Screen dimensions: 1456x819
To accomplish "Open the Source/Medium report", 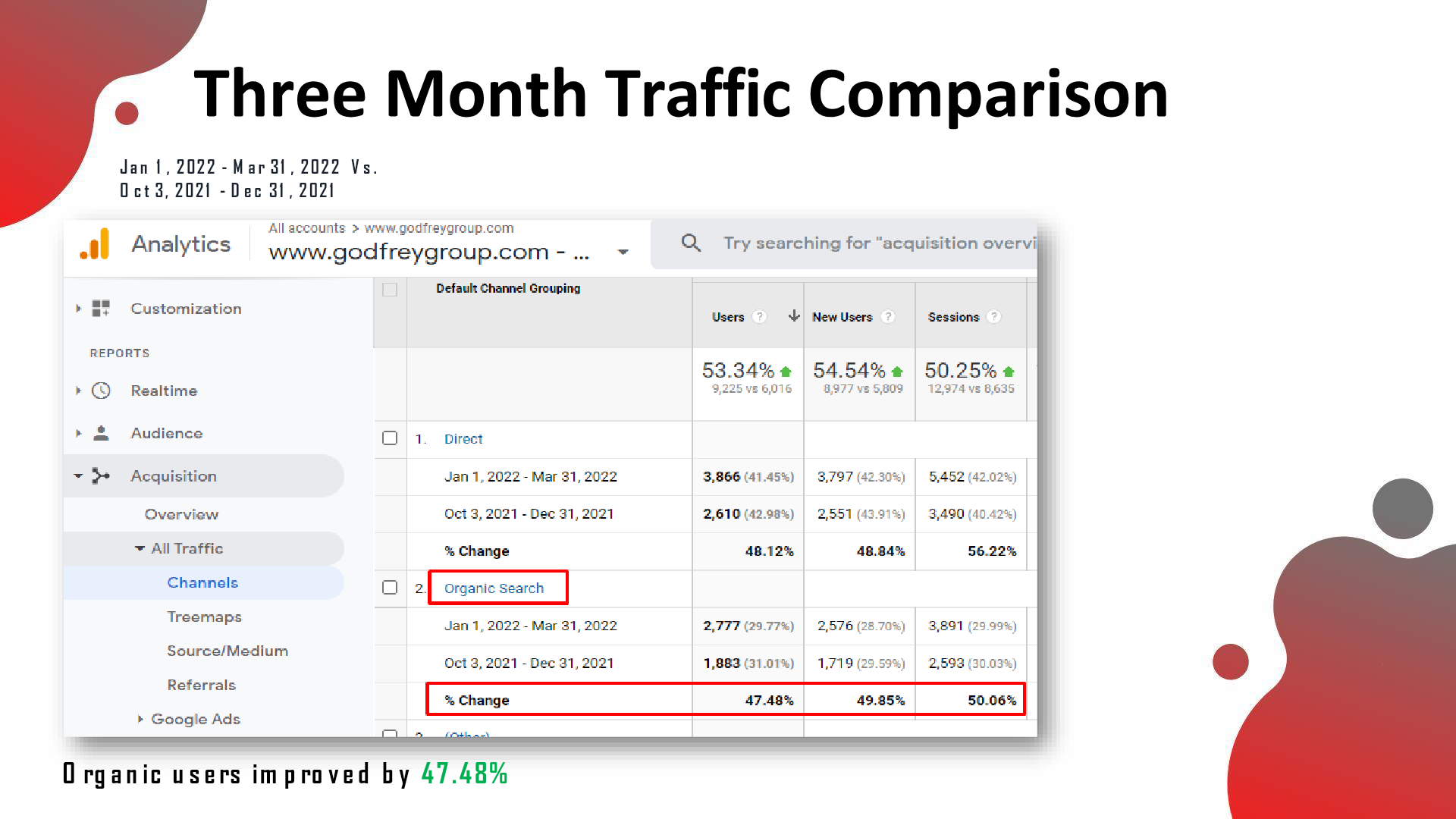I will coord(227,651).
